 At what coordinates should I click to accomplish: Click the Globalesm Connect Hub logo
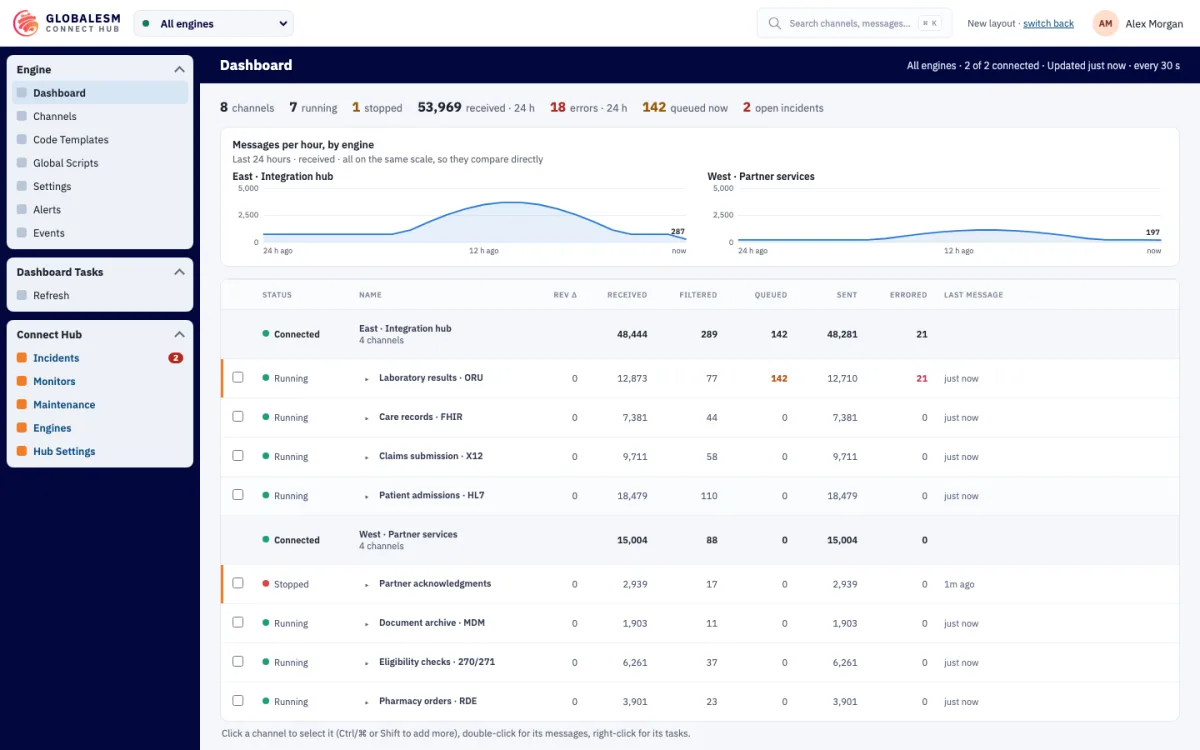coord(66,23)
